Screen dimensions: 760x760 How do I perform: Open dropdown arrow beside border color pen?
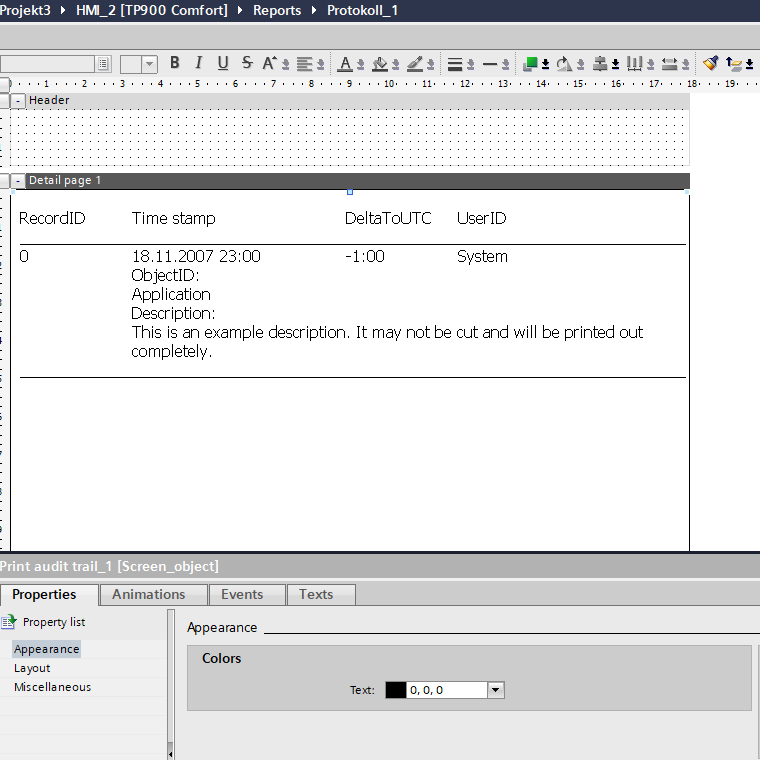pyautogui.click(x=430, y=64)
